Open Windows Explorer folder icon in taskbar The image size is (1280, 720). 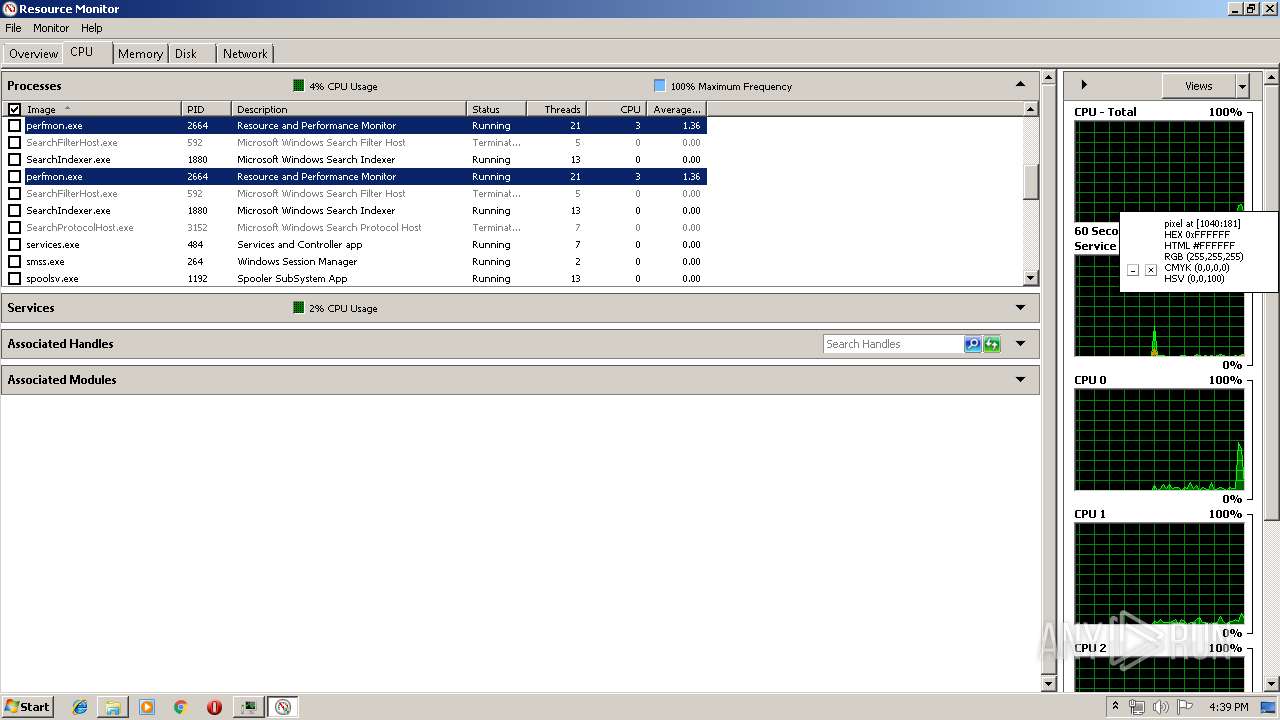[x=113, y=707]
